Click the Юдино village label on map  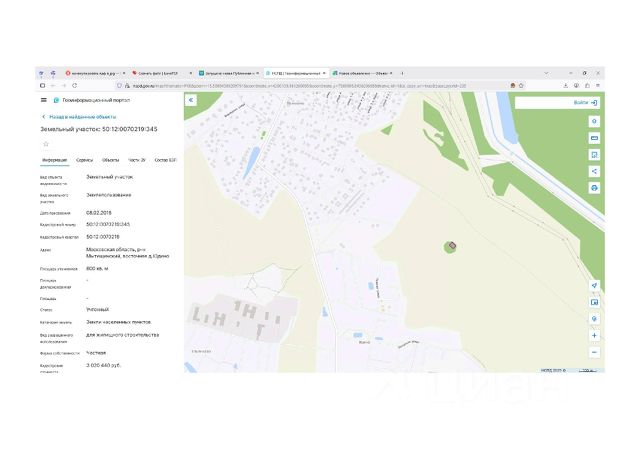(x=364, y=342)
